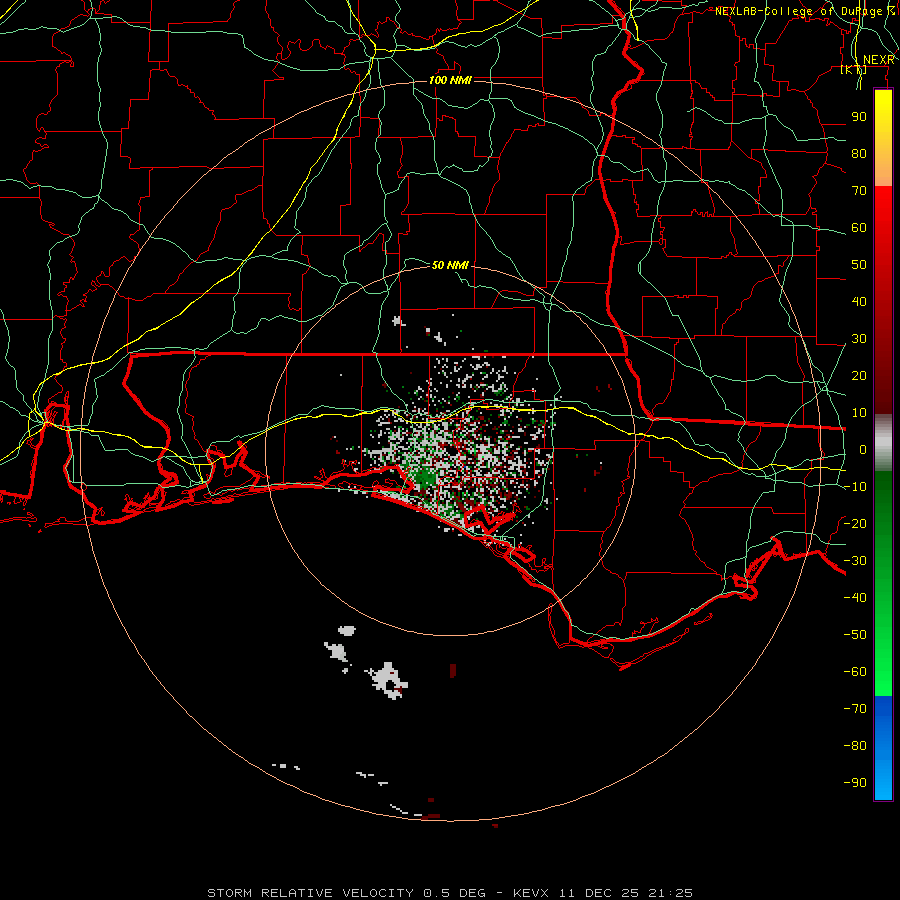Click the 20 value on the velocity scale
Image resolution: width=900 pixels, height=900 pixels.
tap(859, 376)
